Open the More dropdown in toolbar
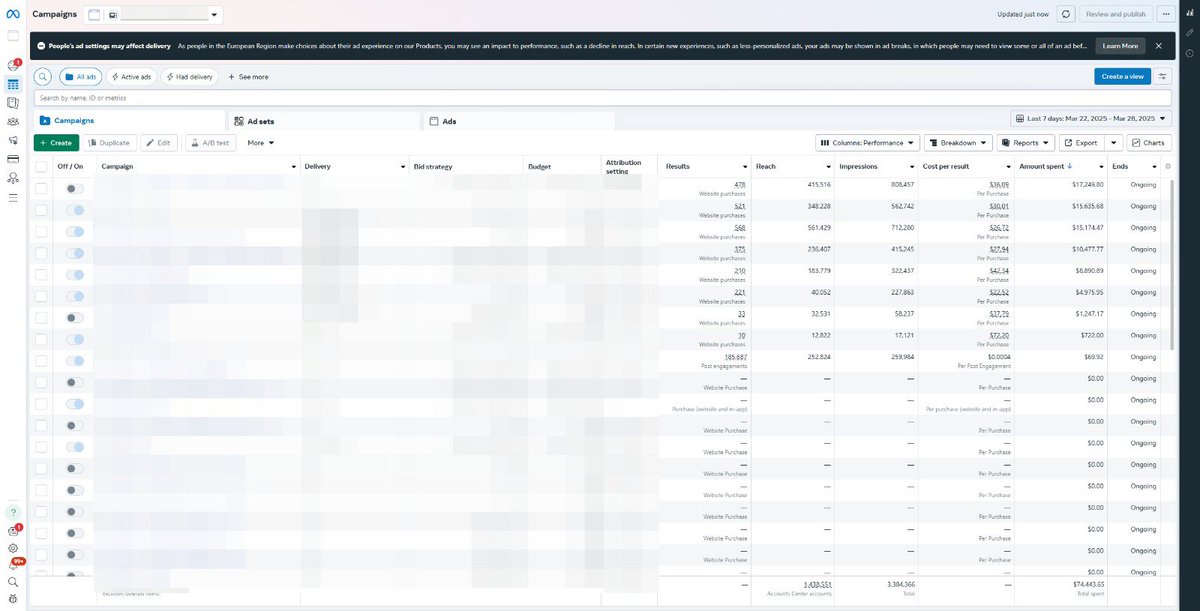The image size is (1200, 611). 260,143
